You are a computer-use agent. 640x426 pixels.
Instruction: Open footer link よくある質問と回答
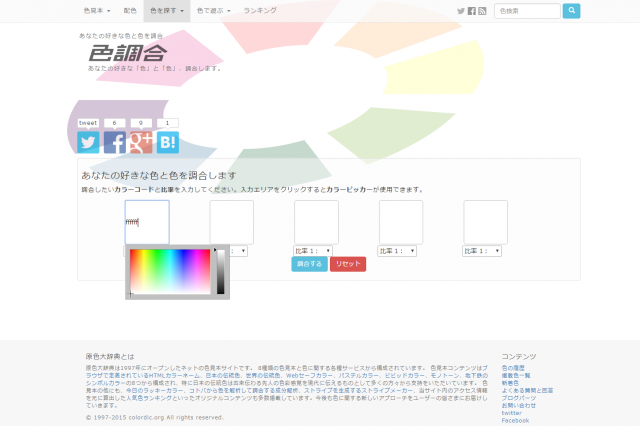tap(527, 390)
